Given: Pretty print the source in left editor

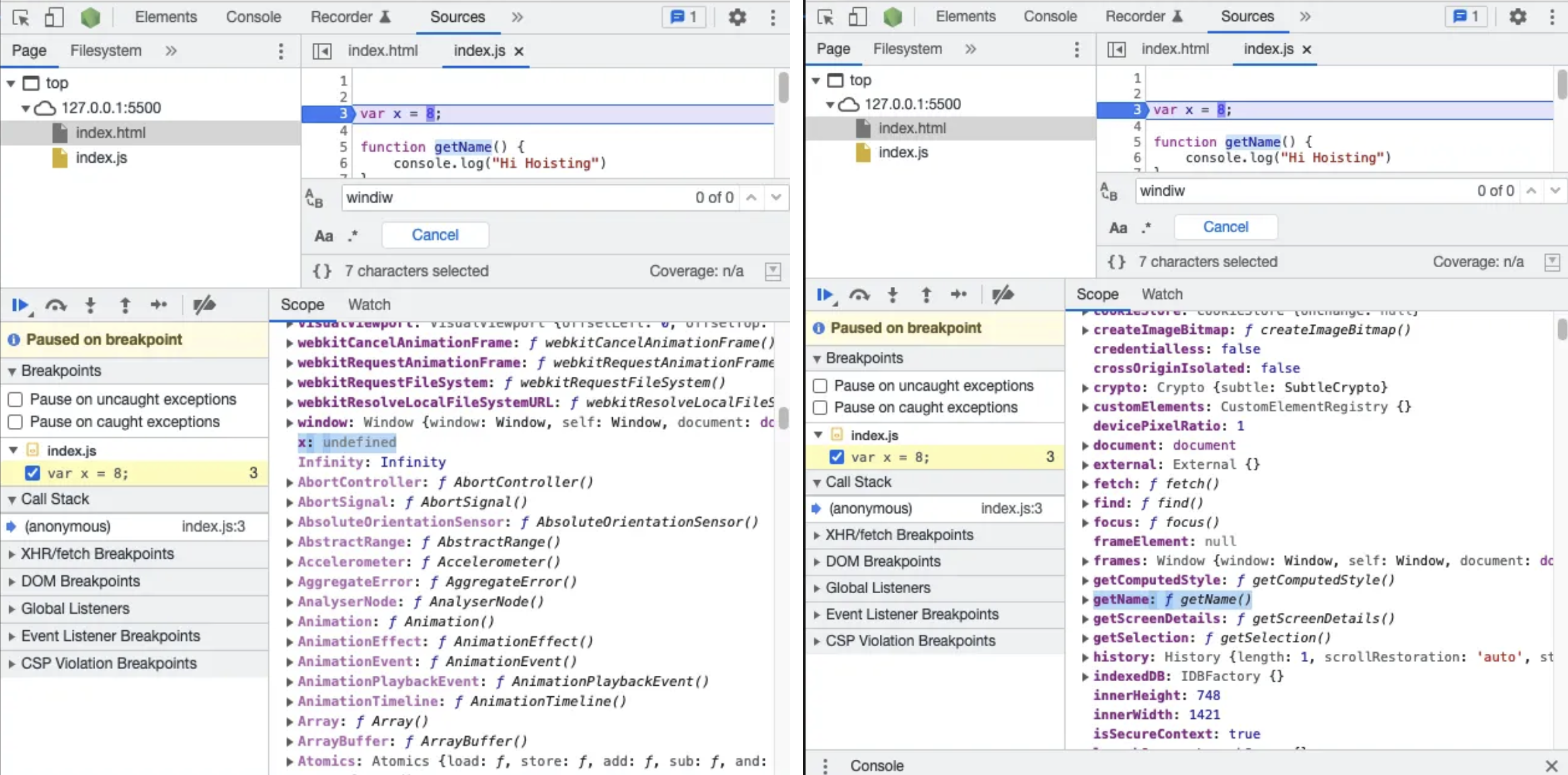Looking at the screenshot, I should coord(322,271).
